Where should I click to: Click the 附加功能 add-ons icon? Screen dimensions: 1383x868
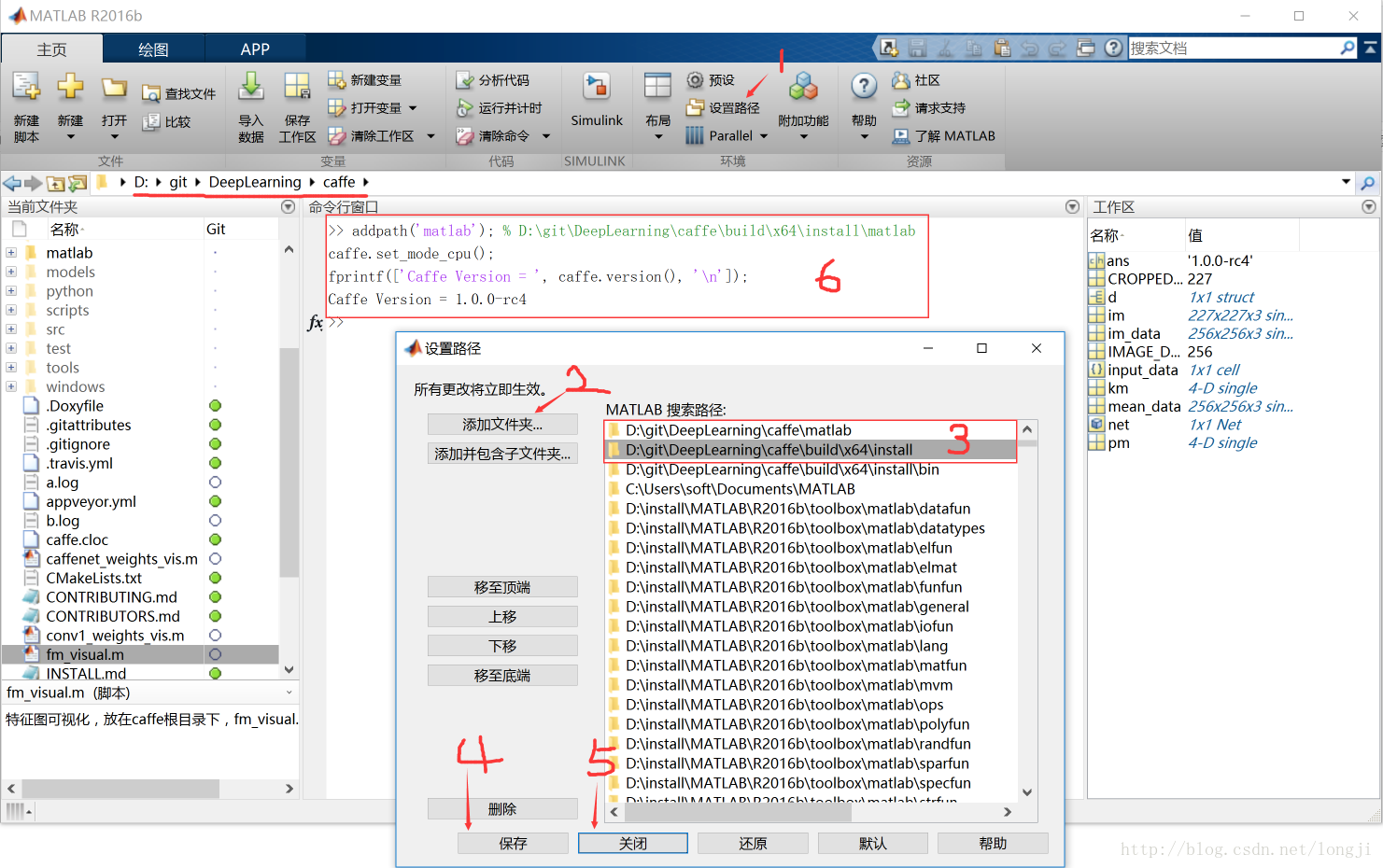click(x=803, y=91)
